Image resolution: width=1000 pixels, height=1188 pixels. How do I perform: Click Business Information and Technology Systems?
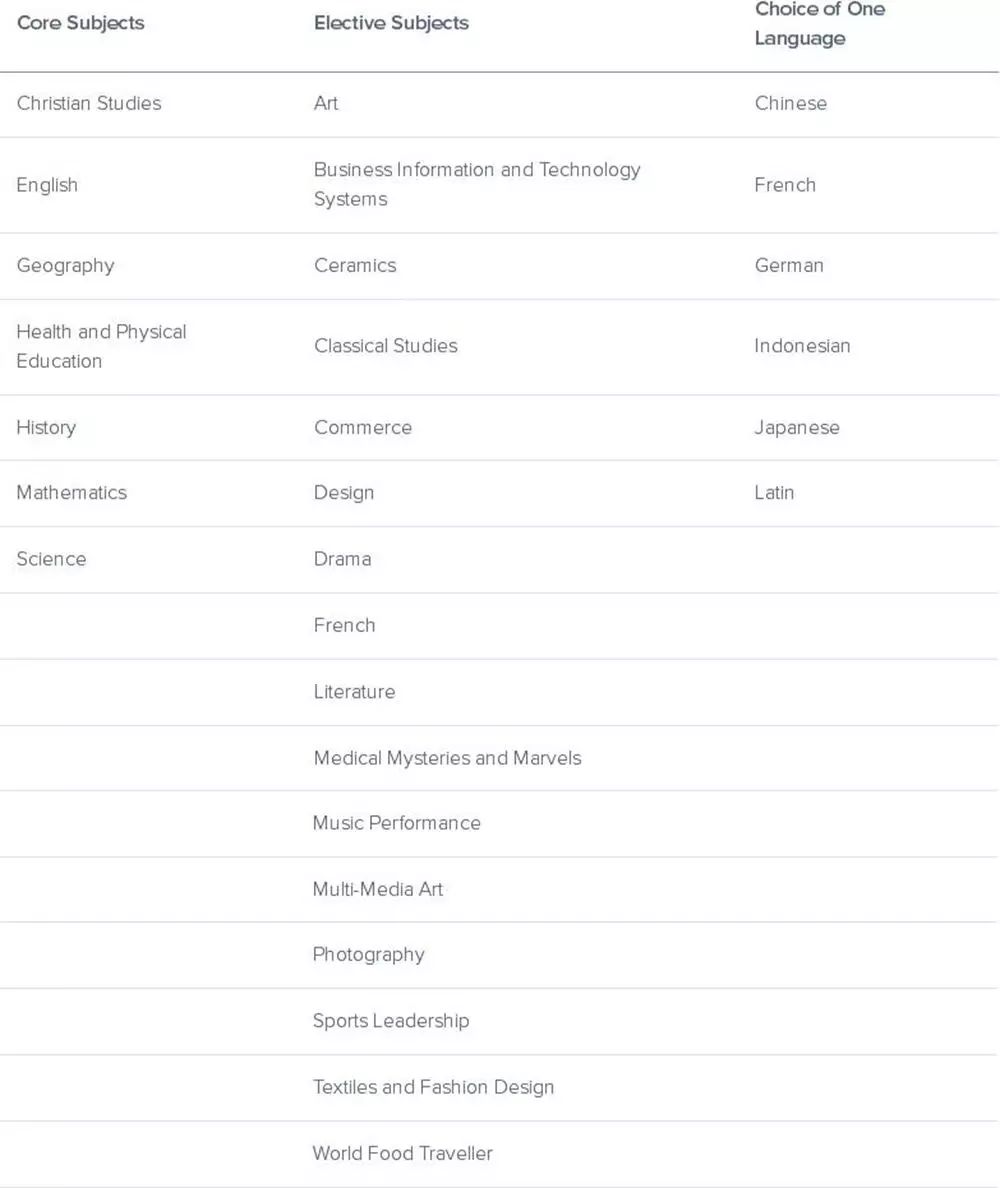pyautogui.click(x=477, y=184)
